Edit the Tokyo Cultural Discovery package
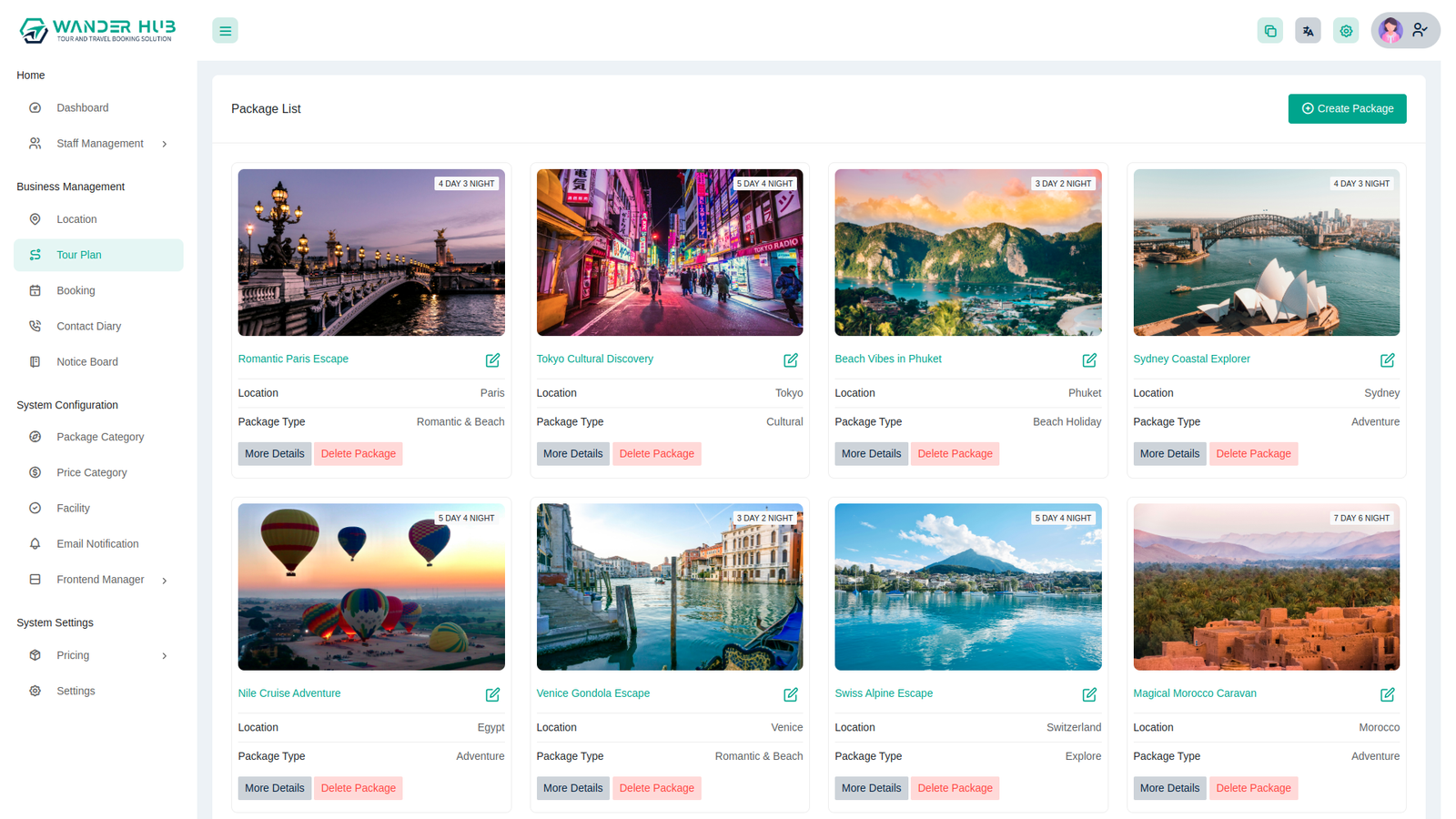Screen dimensions: 1456x819 pyautogui.click(x=790, y=360)
